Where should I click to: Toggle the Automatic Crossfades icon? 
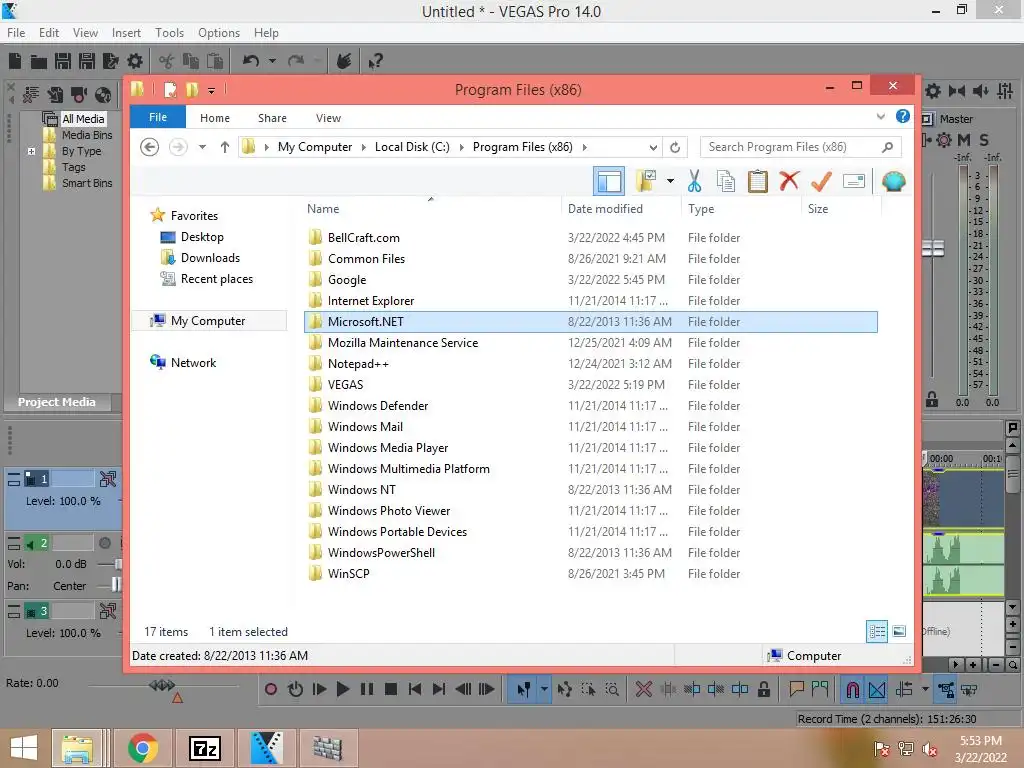pyautogui.click(x=877, y=690)
